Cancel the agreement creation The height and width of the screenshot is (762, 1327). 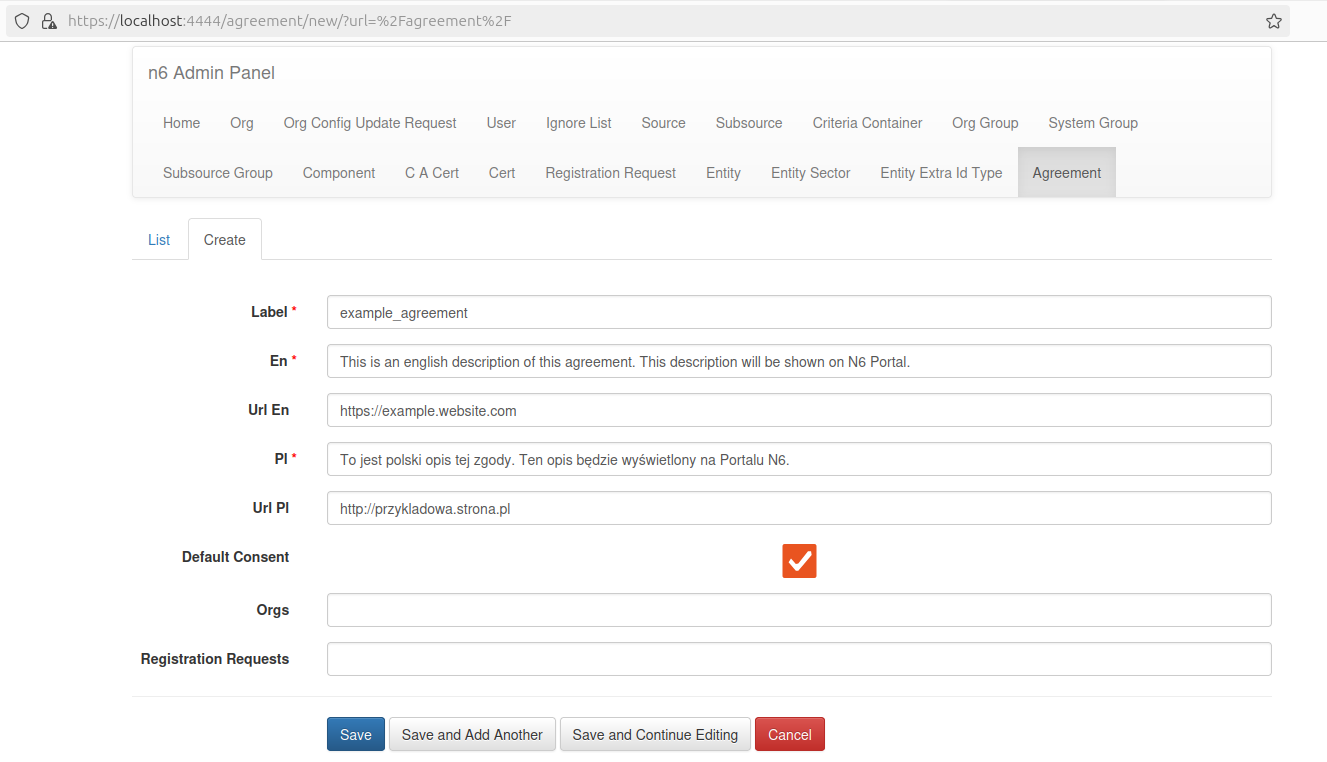[790, 734]
